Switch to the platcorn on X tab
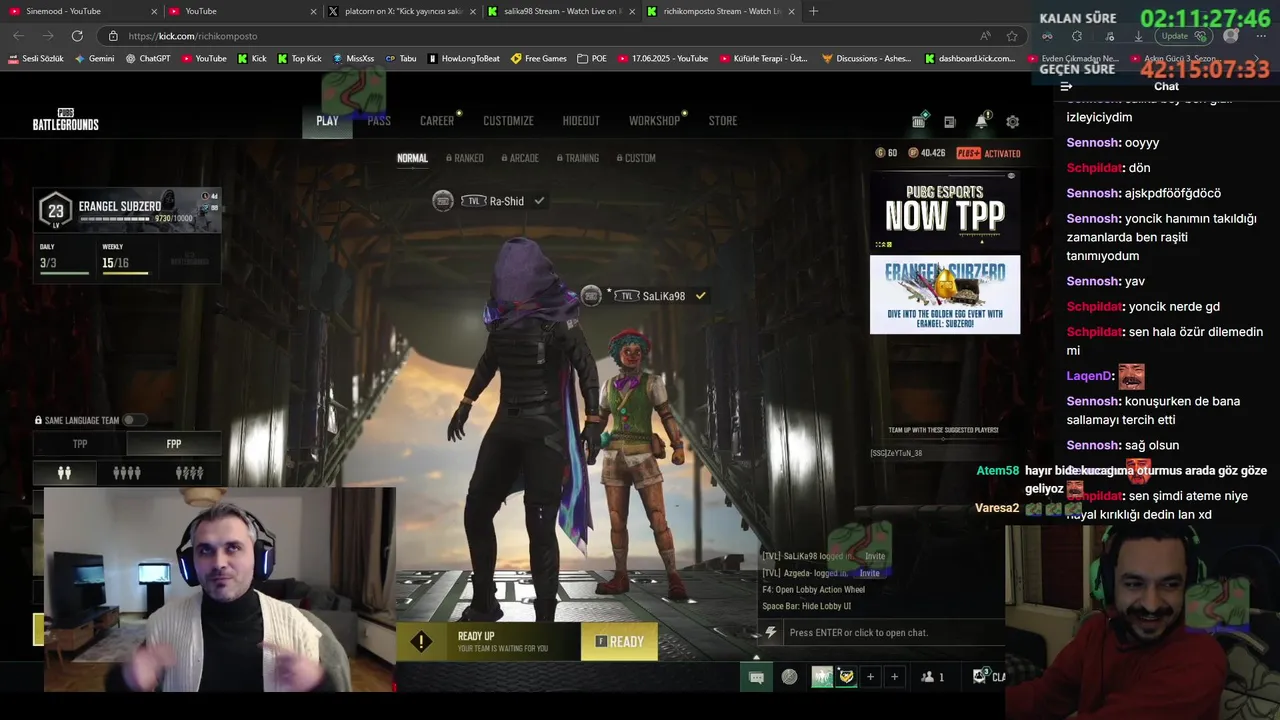 click(403, 11)
